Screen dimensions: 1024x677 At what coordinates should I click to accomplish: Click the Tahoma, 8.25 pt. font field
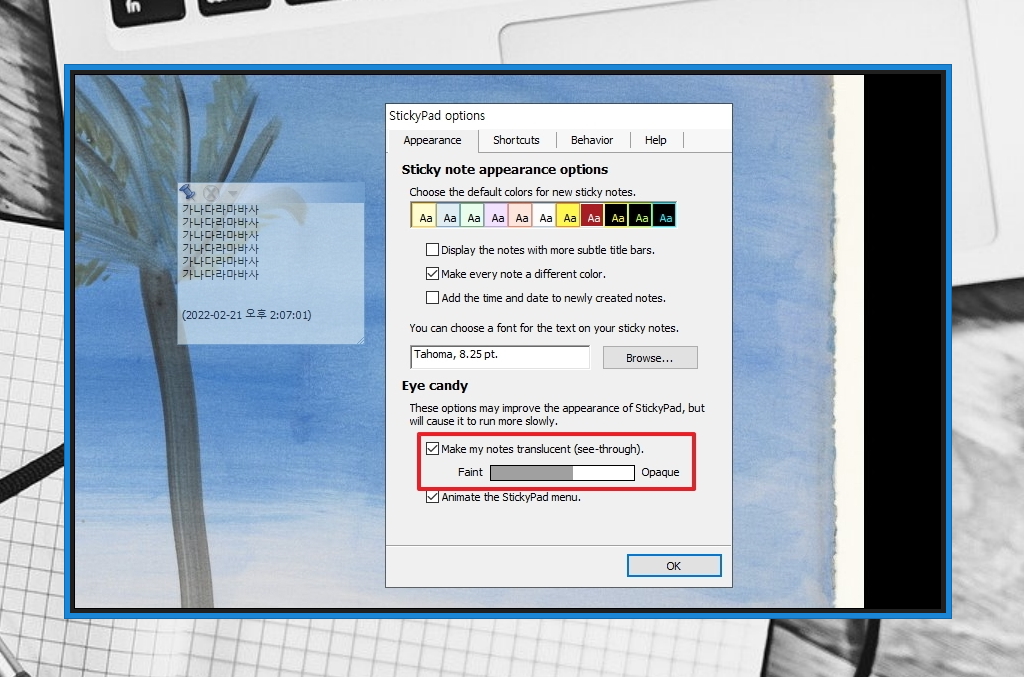click(500, 357)
